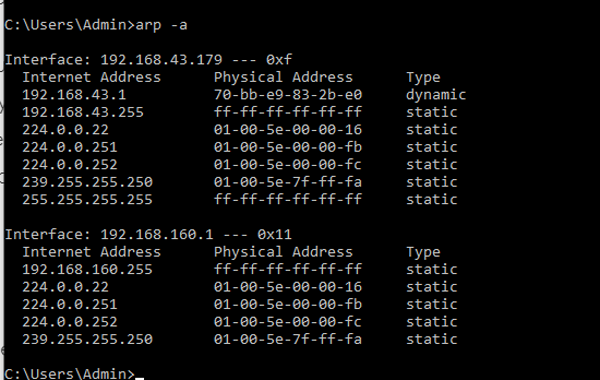Click the 255.255.255.255 address entry
The image size is (600, 380).
[87, 200]
